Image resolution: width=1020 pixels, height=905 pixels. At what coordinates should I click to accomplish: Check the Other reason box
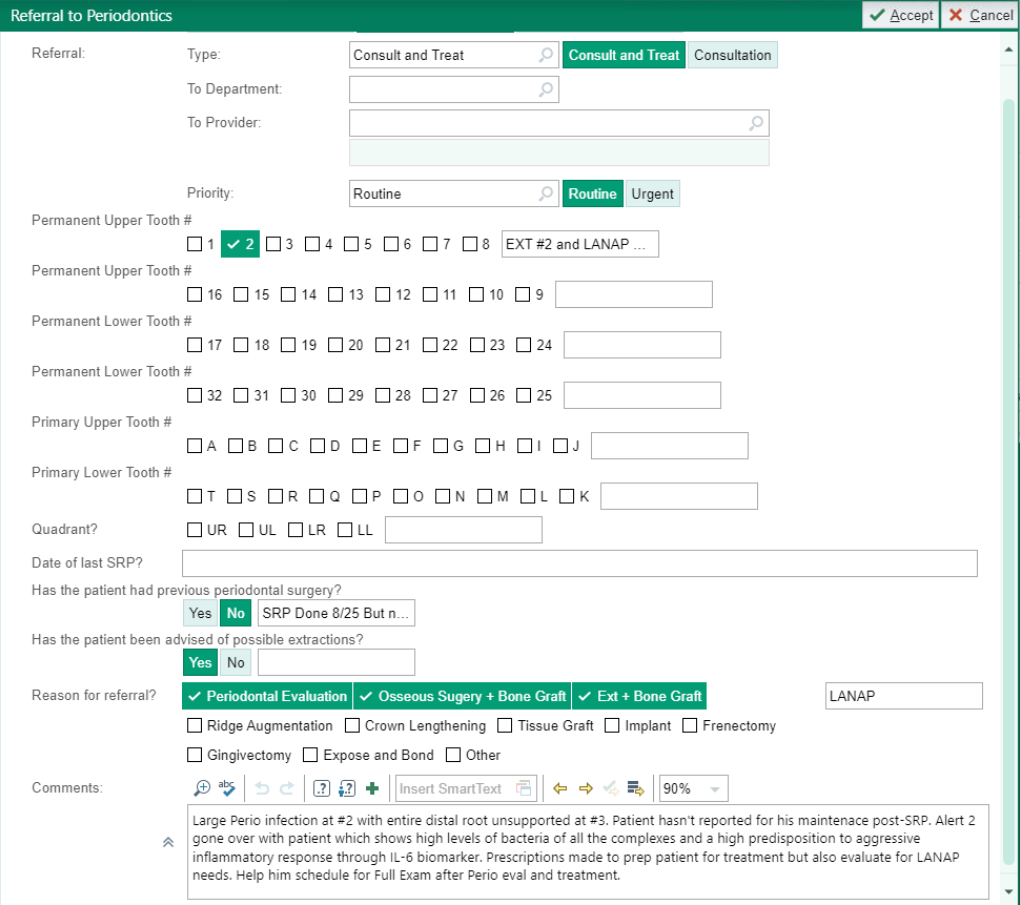[x=453, y=755]
